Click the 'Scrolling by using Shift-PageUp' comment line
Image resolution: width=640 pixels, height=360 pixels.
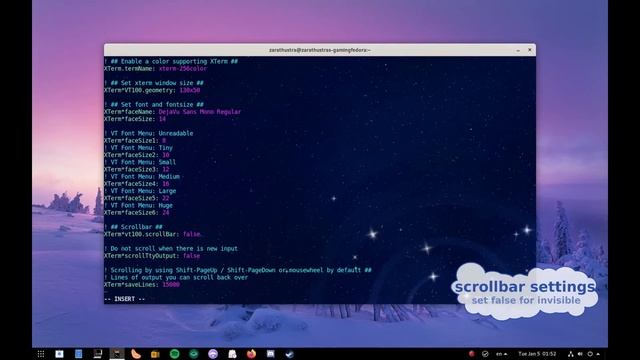(238, 270)
